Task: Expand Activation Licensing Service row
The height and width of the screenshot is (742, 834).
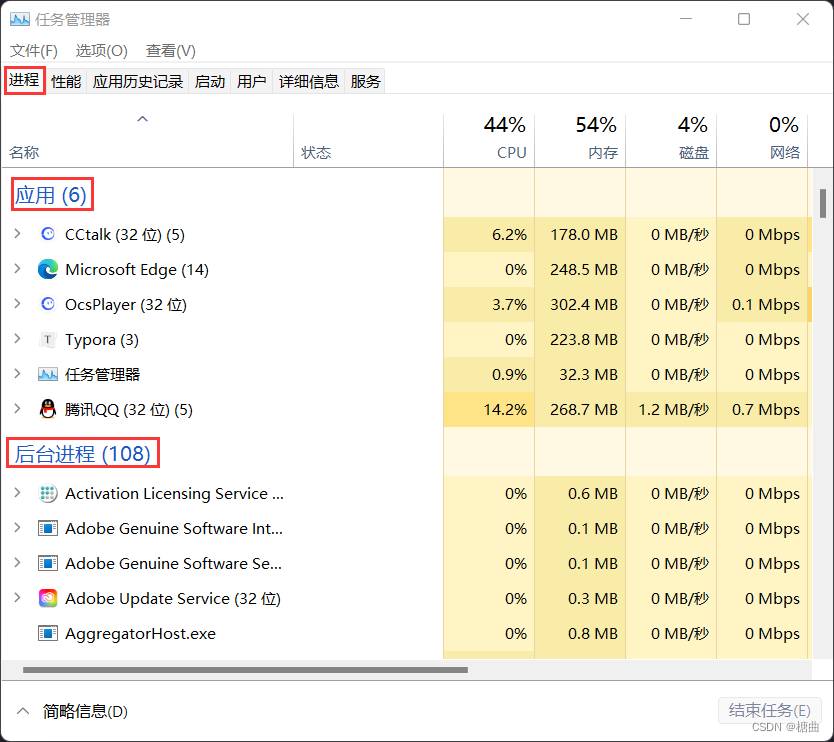Action: point(18,493)
